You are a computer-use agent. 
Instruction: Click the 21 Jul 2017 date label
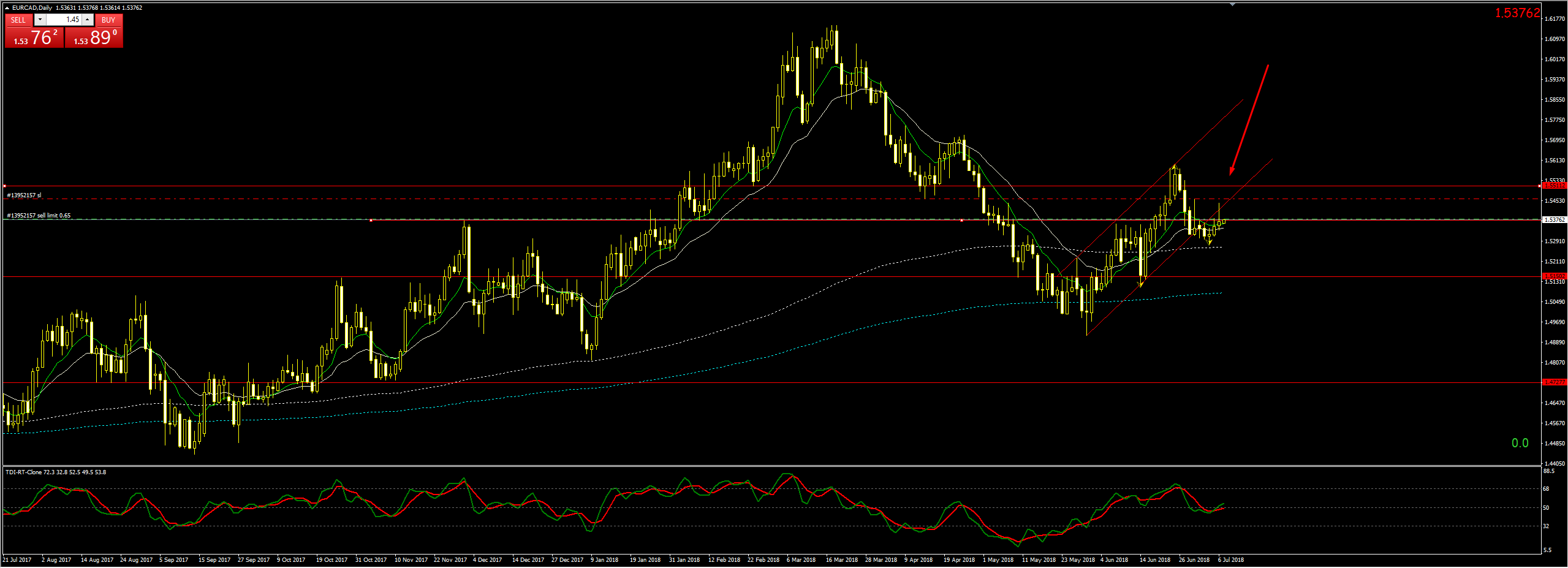[x=17, y=560]
